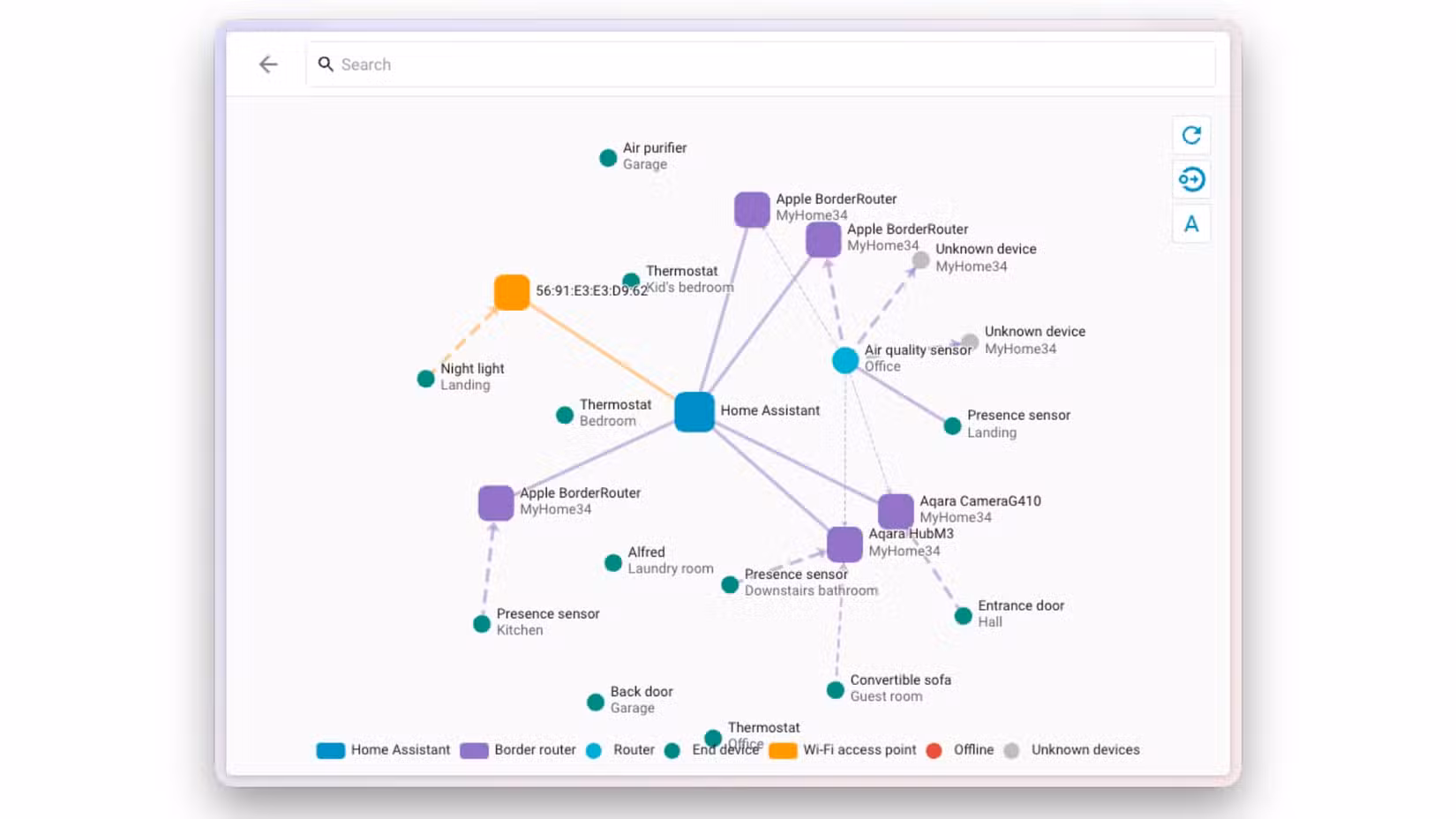Click the 'Alfred' label text
This screenshot has height=819, width=1456.
point(646,552)
